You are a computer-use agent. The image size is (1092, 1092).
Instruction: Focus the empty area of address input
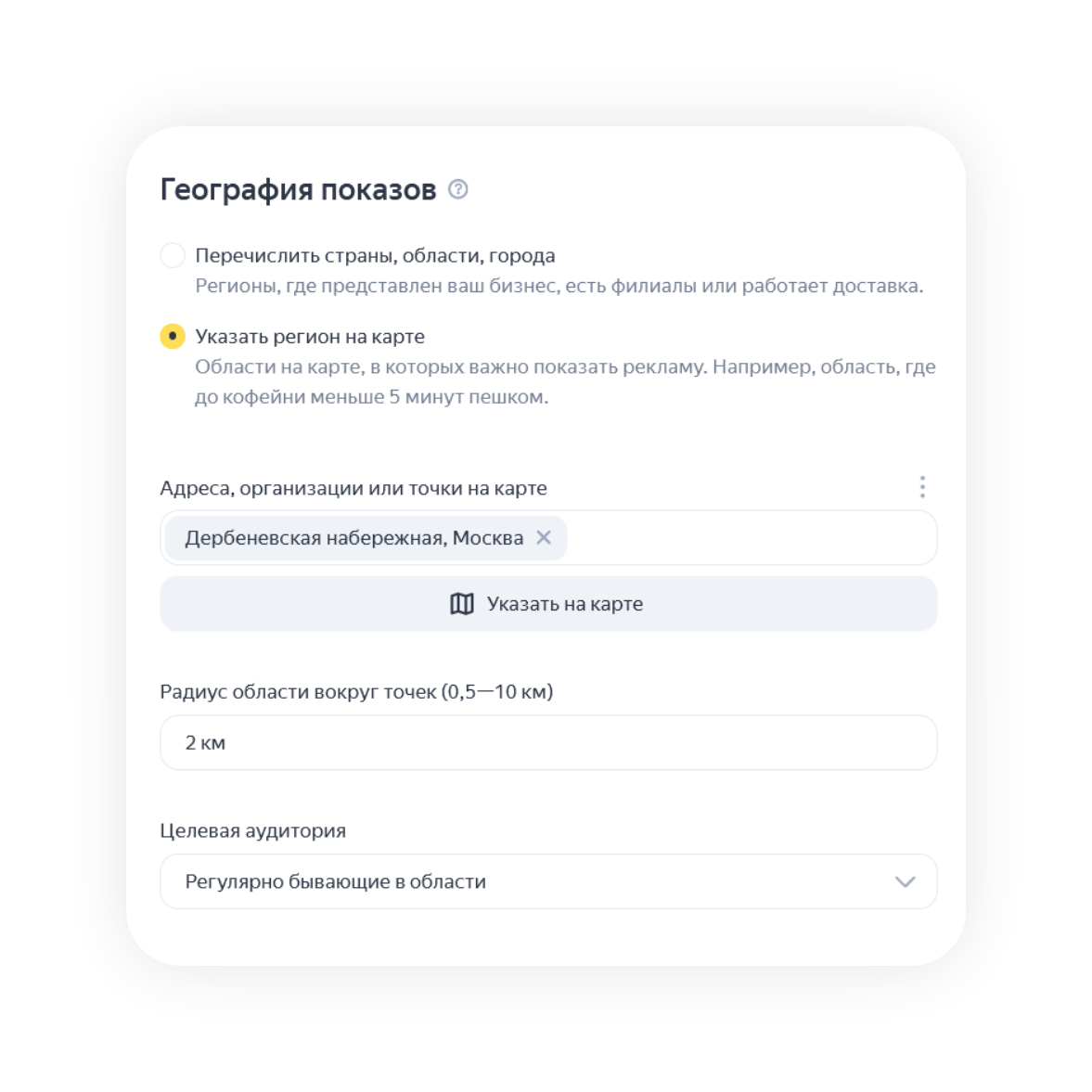tap(751, 537)
